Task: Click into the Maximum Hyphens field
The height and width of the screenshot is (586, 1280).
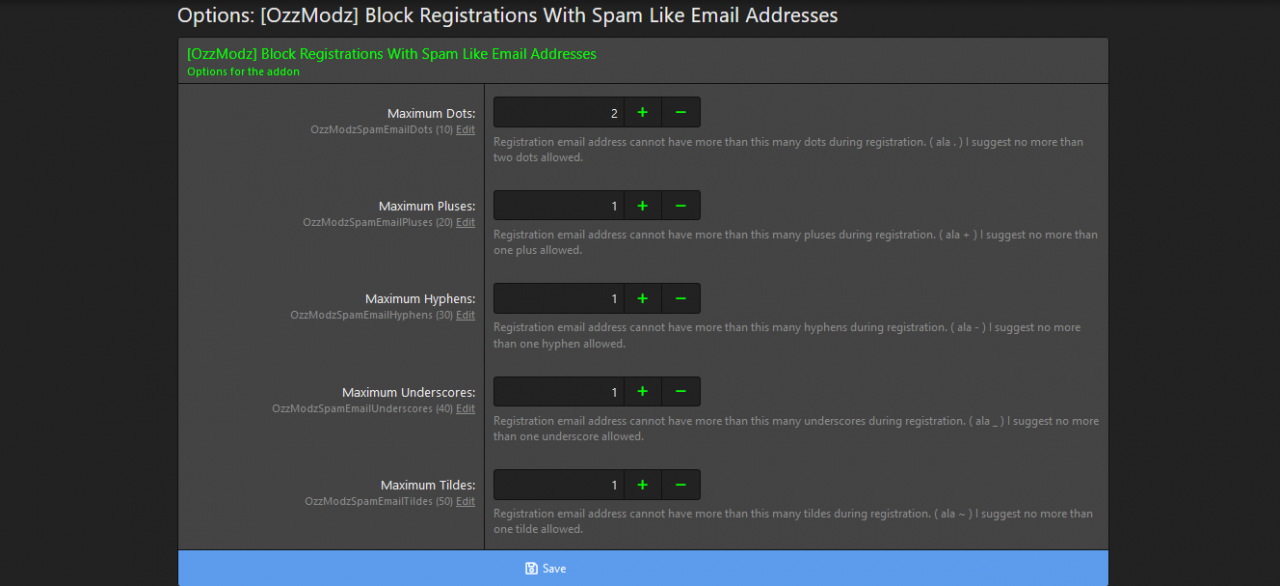Action: click(559, 299)
